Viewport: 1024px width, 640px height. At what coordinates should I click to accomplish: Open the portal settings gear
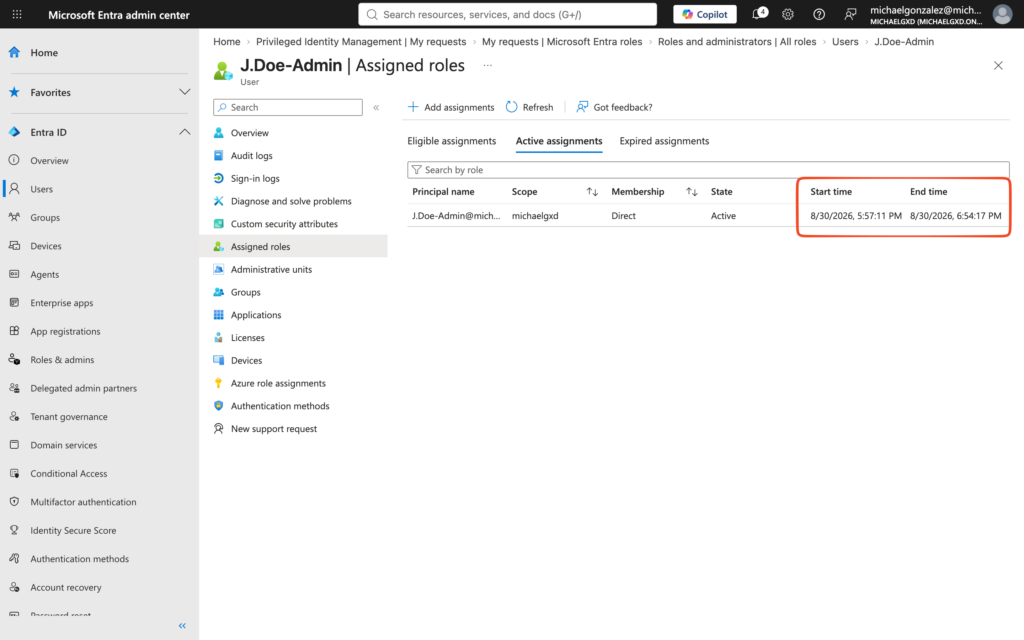point(788,14)
